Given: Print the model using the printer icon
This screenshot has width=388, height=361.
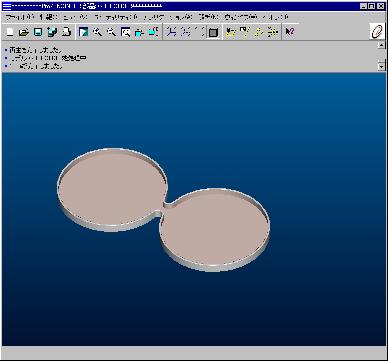Looking at the screenshot, I should [66, 32].
